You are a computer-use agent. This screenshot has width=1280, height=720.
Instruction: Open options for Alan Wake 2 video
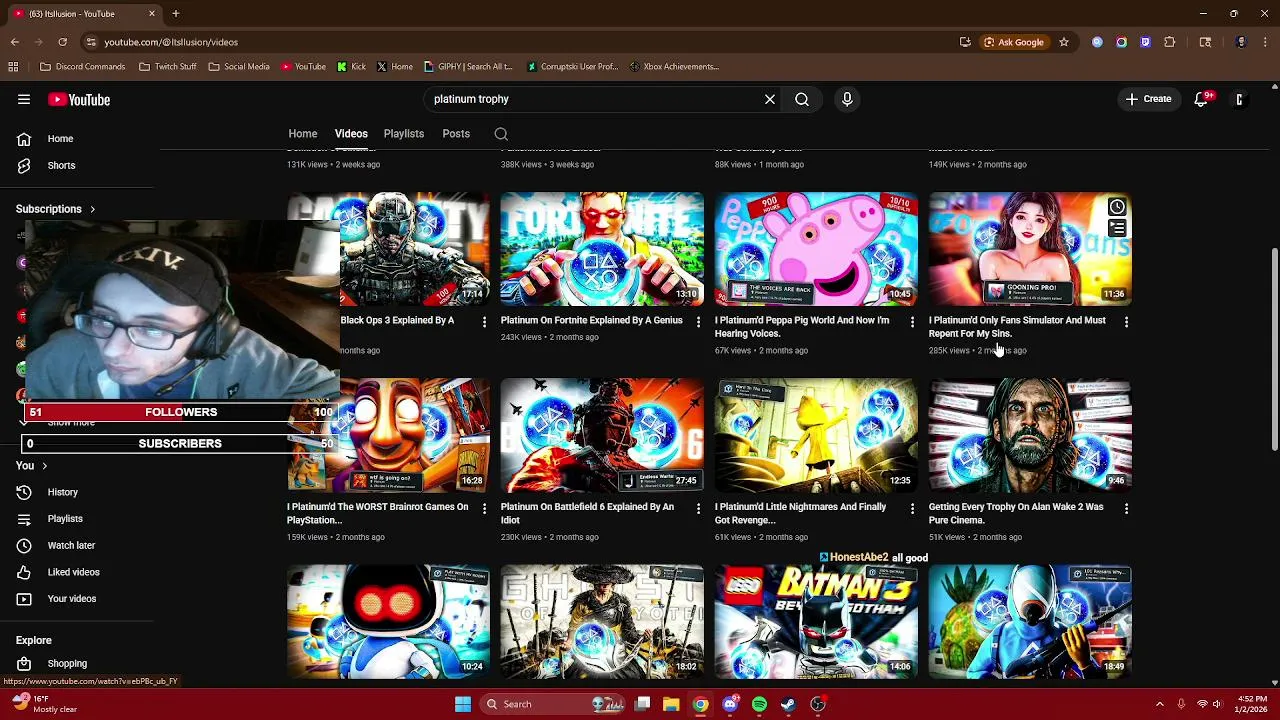[x=1126, y=508]
